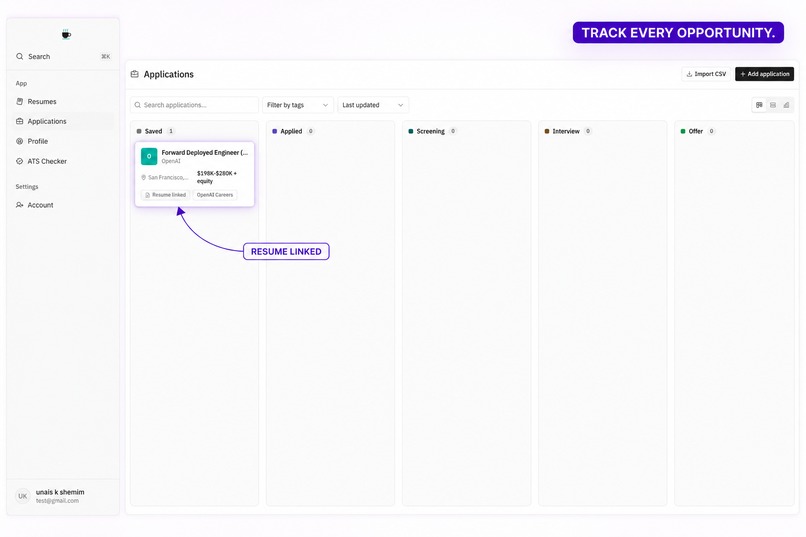Click the user name unais k shemim
Screen dimensions: 806x537
point(60,492)
